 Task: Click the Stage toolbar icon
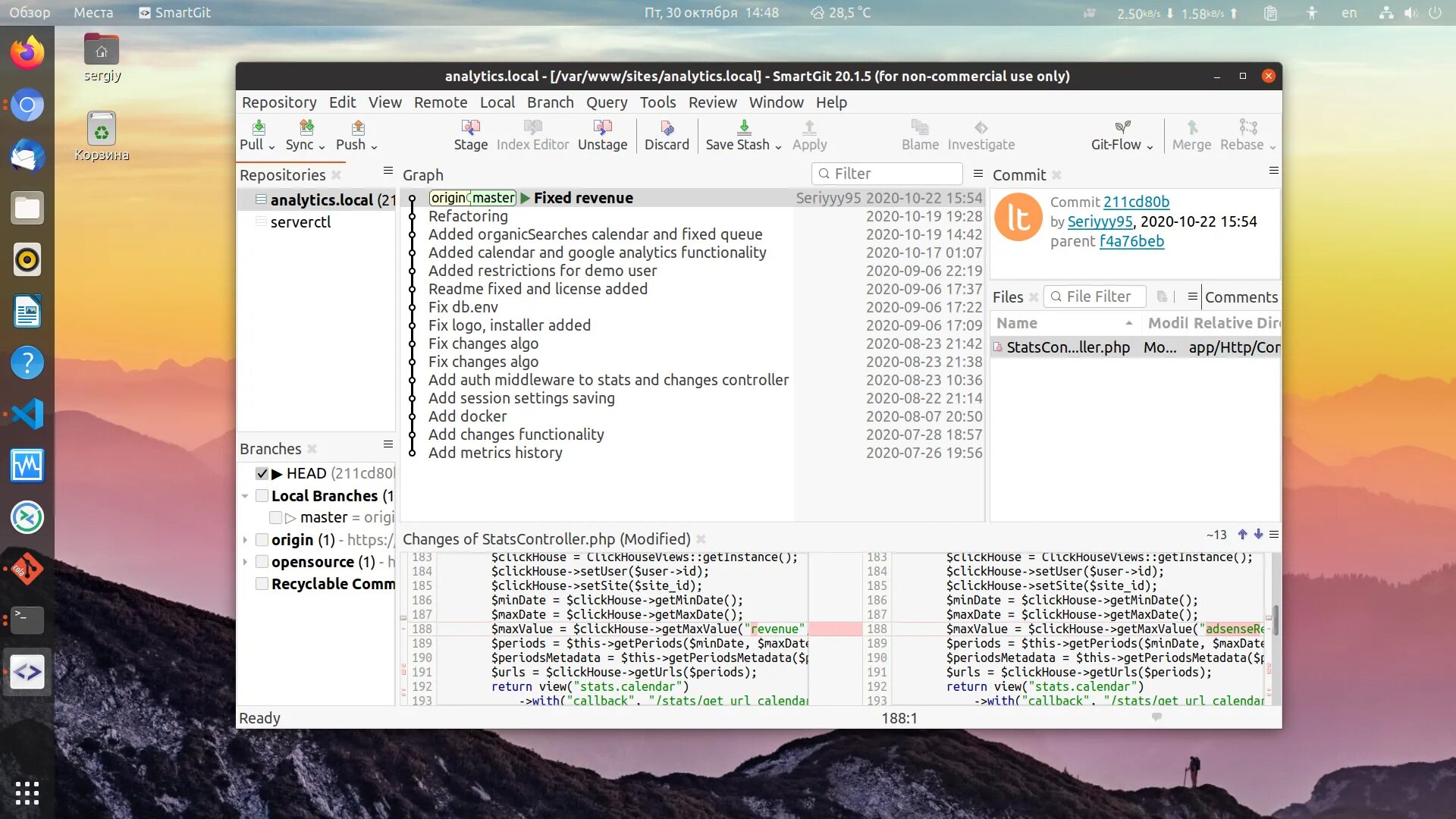coord(470,127)
